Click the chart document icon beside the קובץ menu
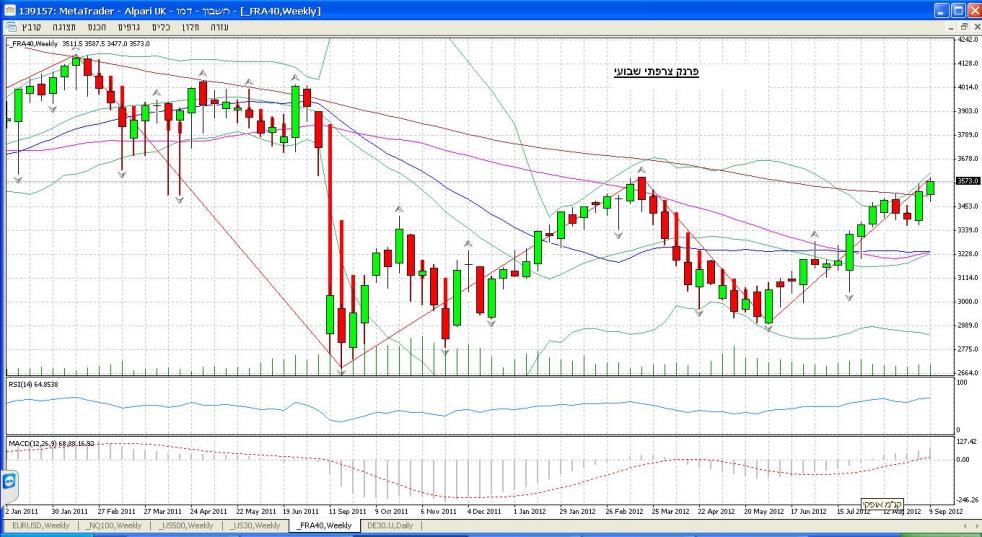 (x=9, y=27)
